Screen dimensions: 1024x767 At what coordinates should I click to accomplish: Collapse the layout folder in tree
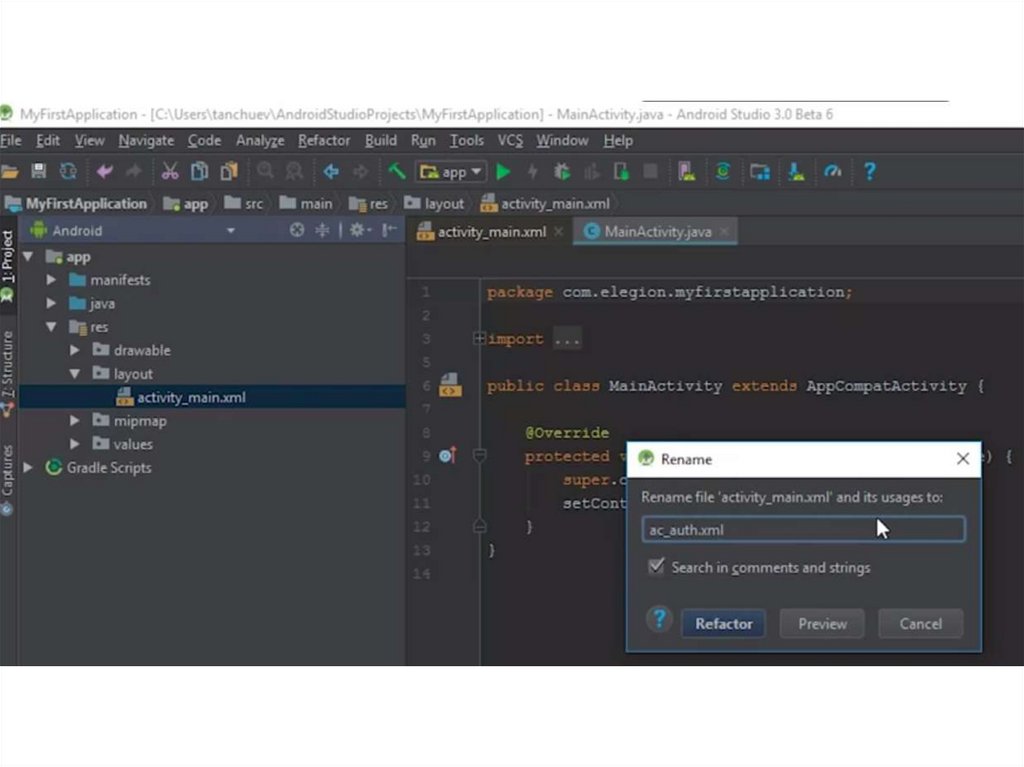coord(75,374)
